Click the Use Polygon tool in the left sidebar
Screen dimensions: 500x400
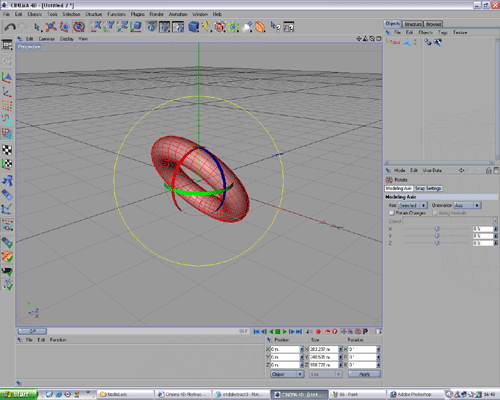tap(7, 134)
